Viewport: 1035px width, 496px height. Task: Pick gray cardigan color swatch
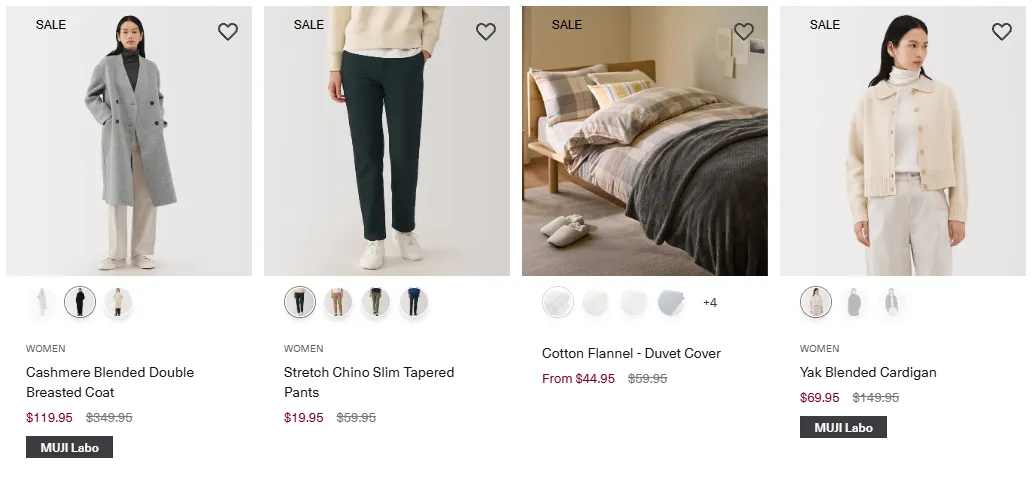coord(853,302)
